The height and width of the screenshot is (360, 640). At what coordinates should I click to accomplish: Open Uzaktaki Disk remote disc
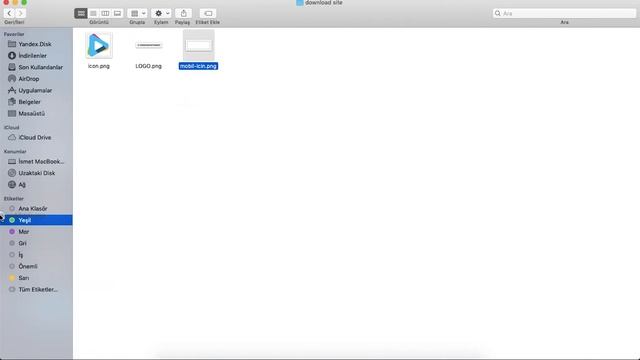[36, 173]
